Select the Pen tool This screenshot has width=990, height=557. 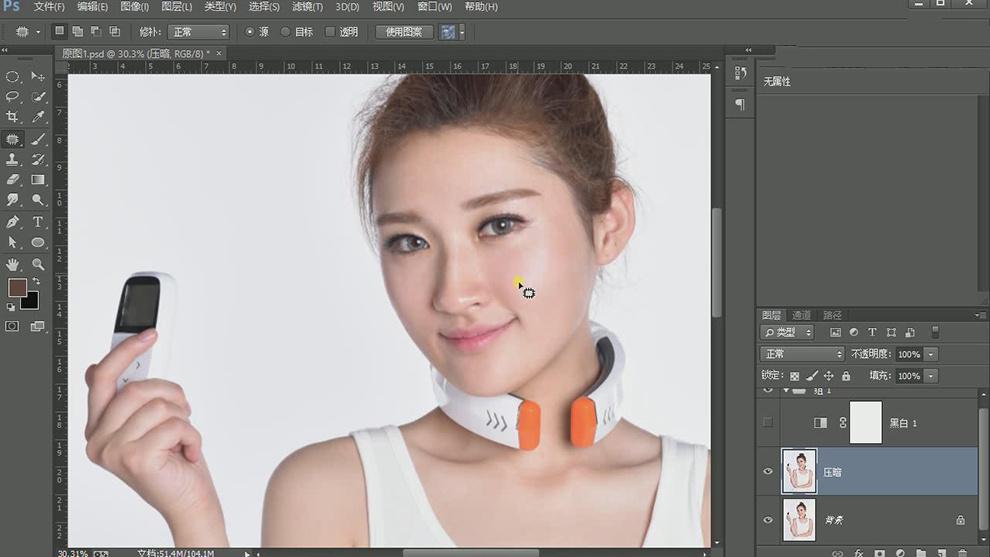click(x=13, y=222)
